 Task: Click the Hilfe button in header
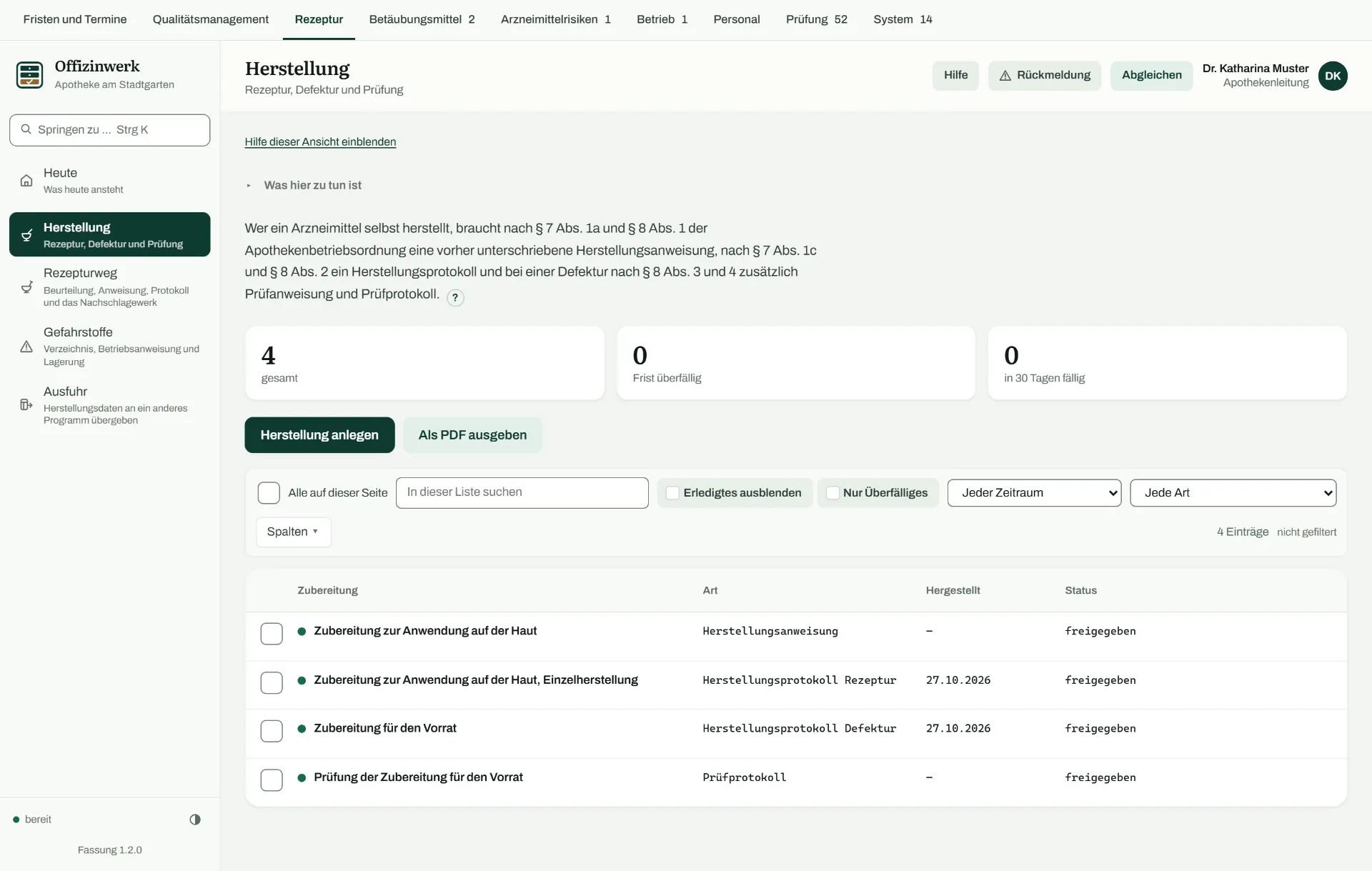click(x=955, y=76)
